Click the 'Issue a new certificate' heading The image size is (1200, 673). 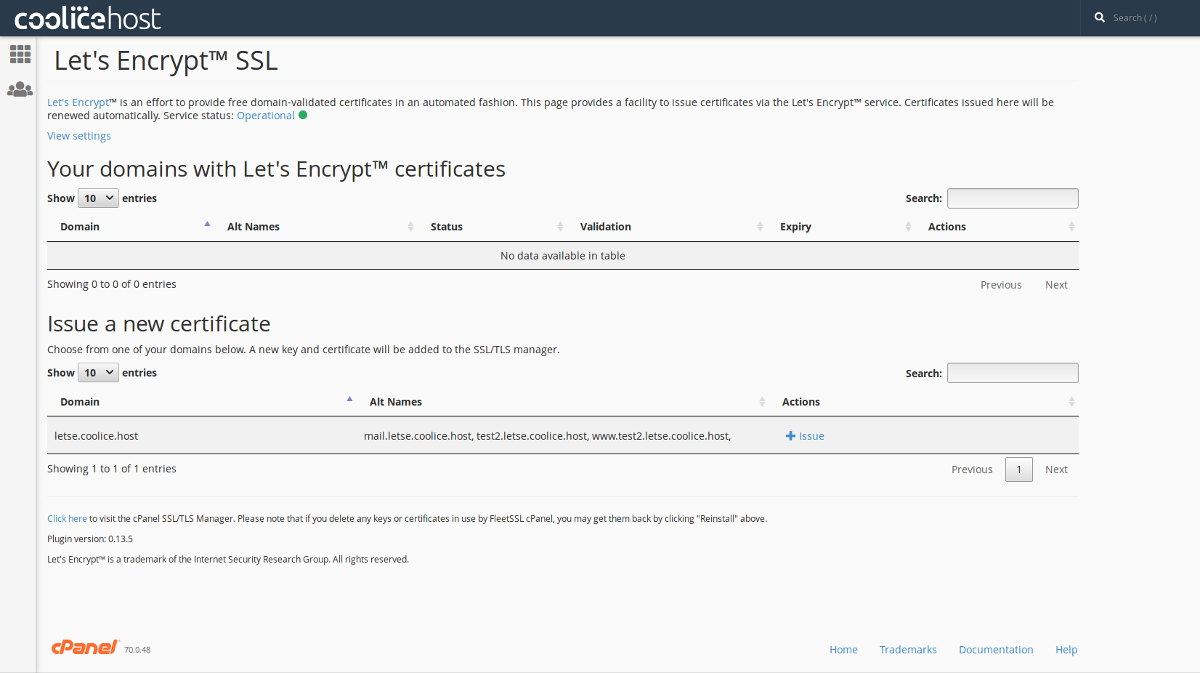(159, 324)
